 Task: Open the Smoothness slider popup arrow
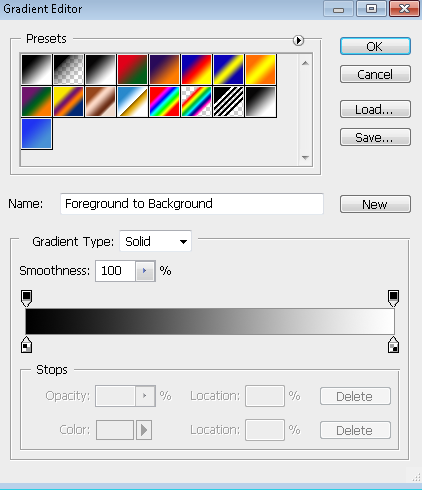click(x=145, y=271)
